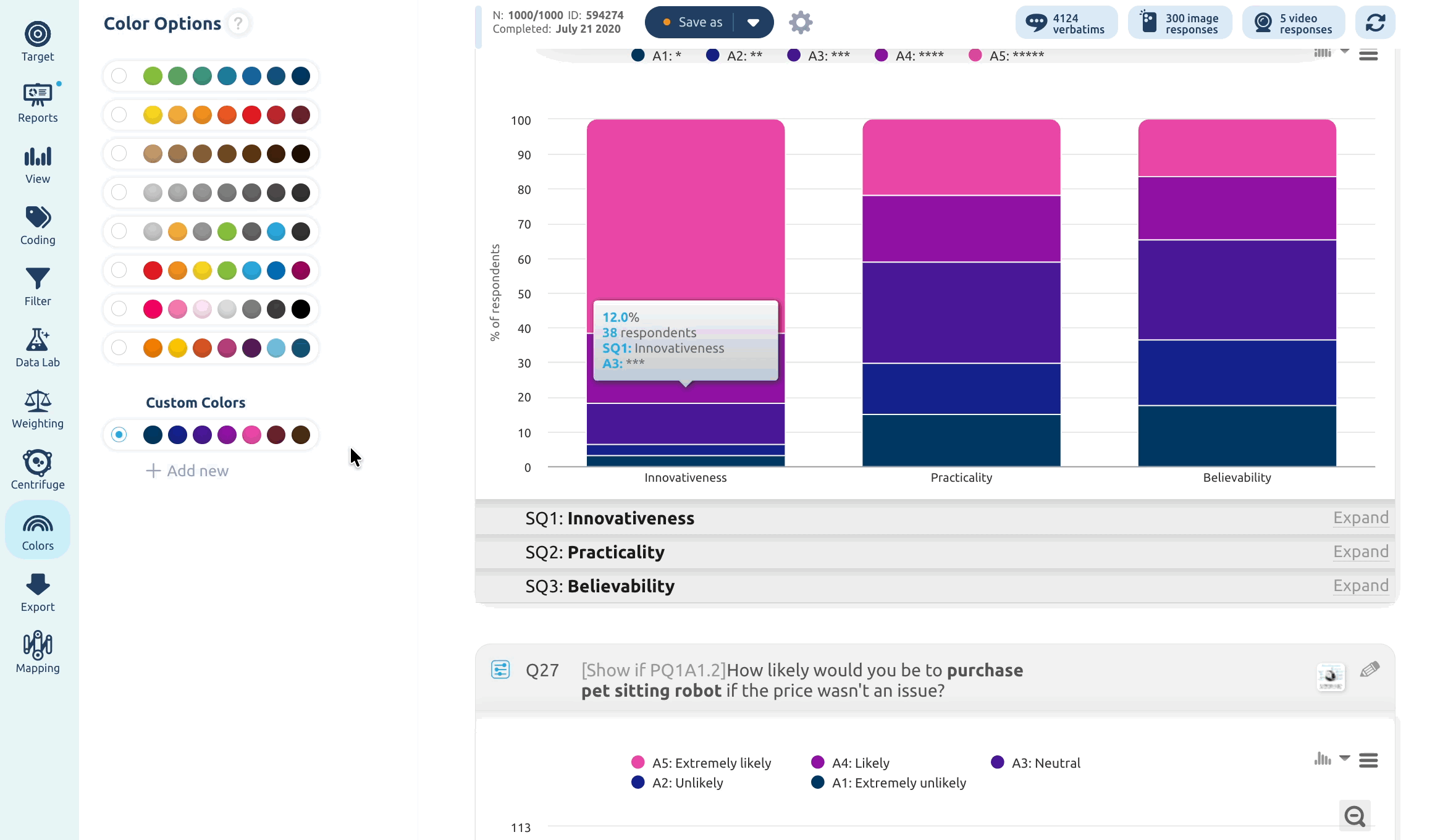
Task: Click the plus icon beside Add new
Action: coord(153,471)
